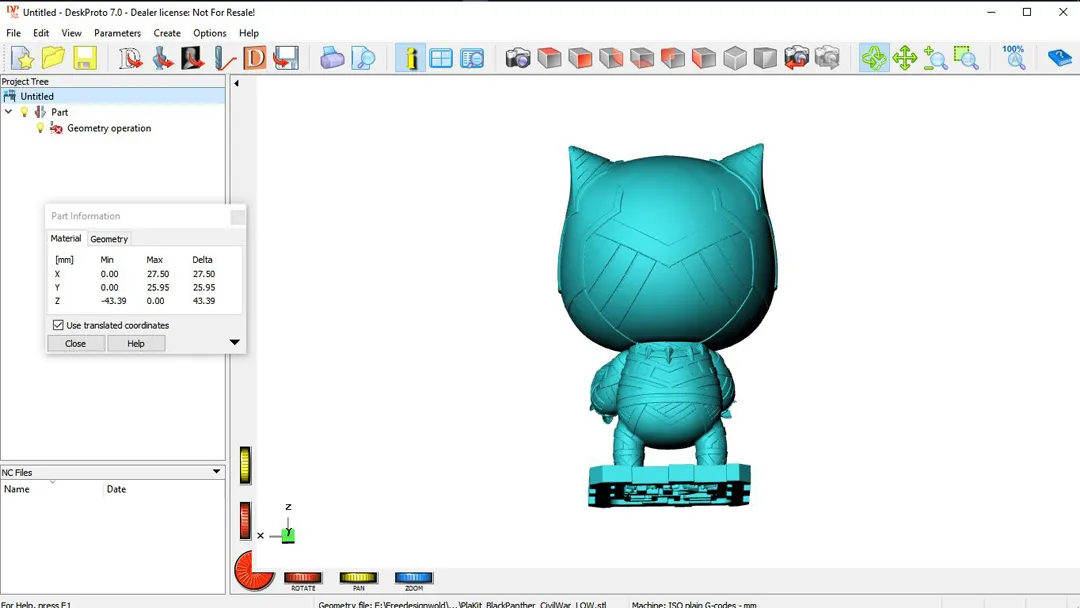
Task: Open the View menu
Action: [x=71, y=33]
